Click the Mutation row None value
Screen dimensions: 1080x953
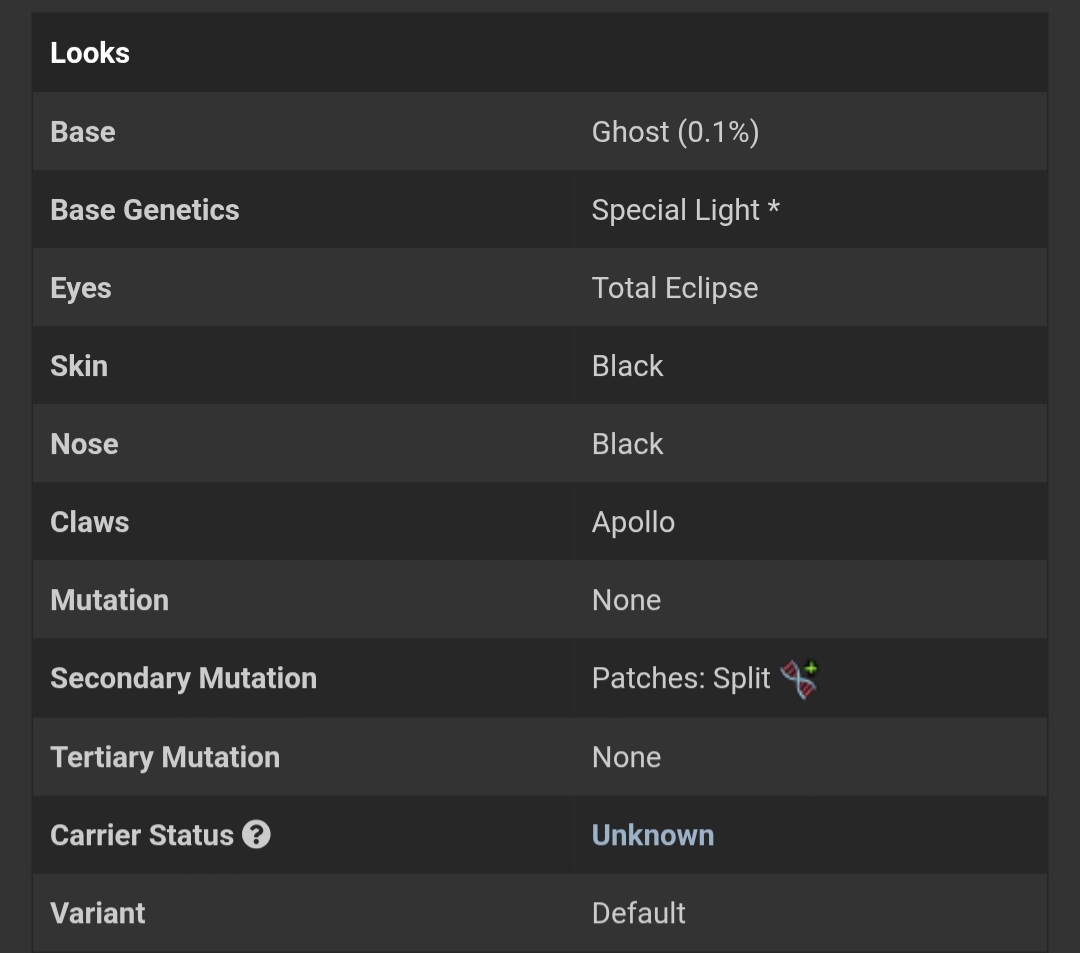[626, 600]
